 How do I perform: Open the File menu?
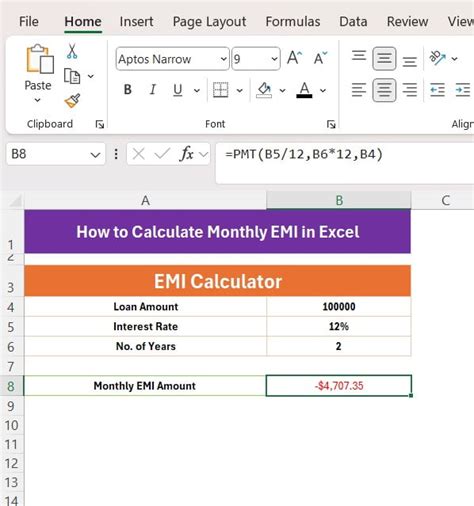(x=29, y=22)
